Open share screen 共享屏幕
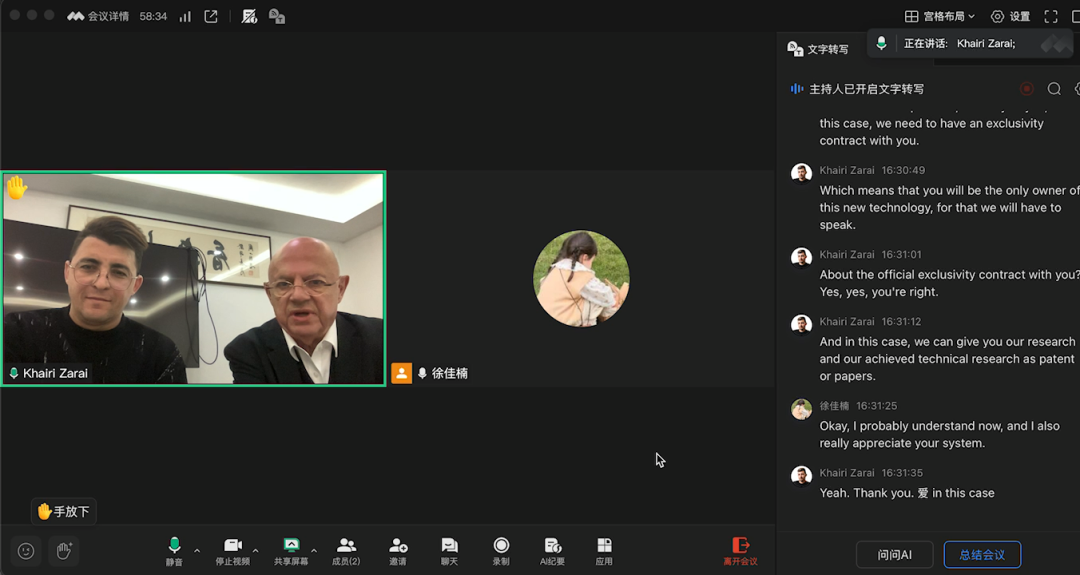The height and width of the screenshot is (575, 1080). point(291,549)
